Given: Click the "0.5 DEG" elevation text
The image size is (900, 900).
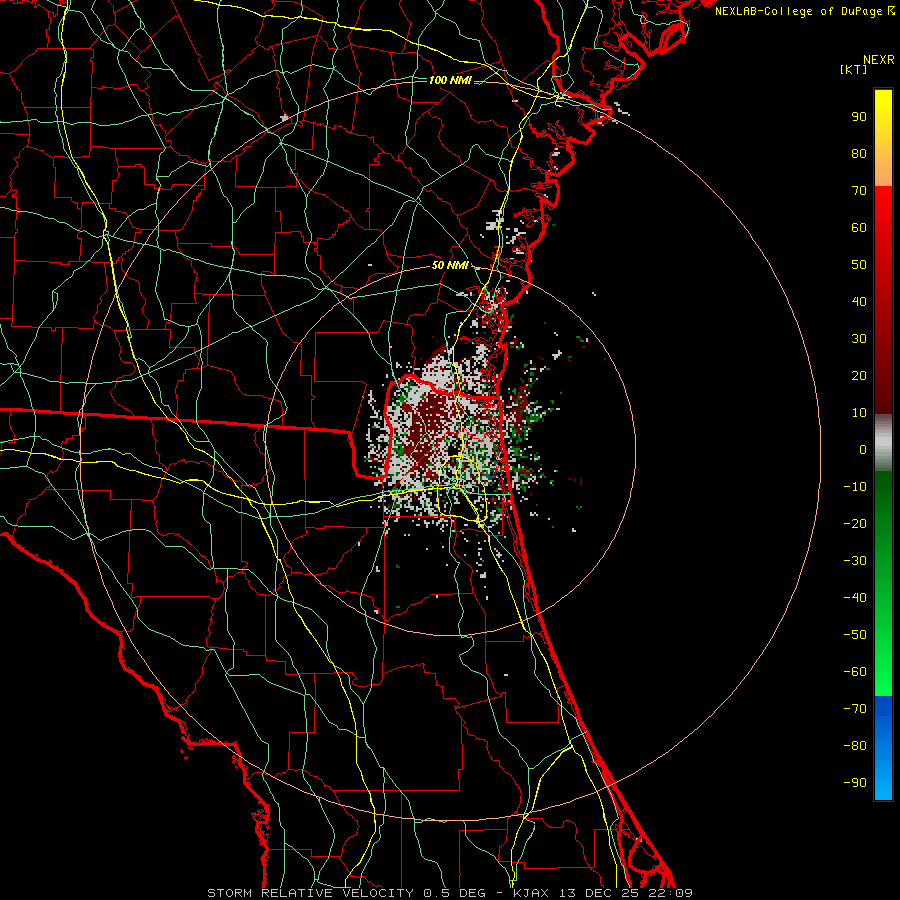Looking at the screenshot, I should [454, 893].
